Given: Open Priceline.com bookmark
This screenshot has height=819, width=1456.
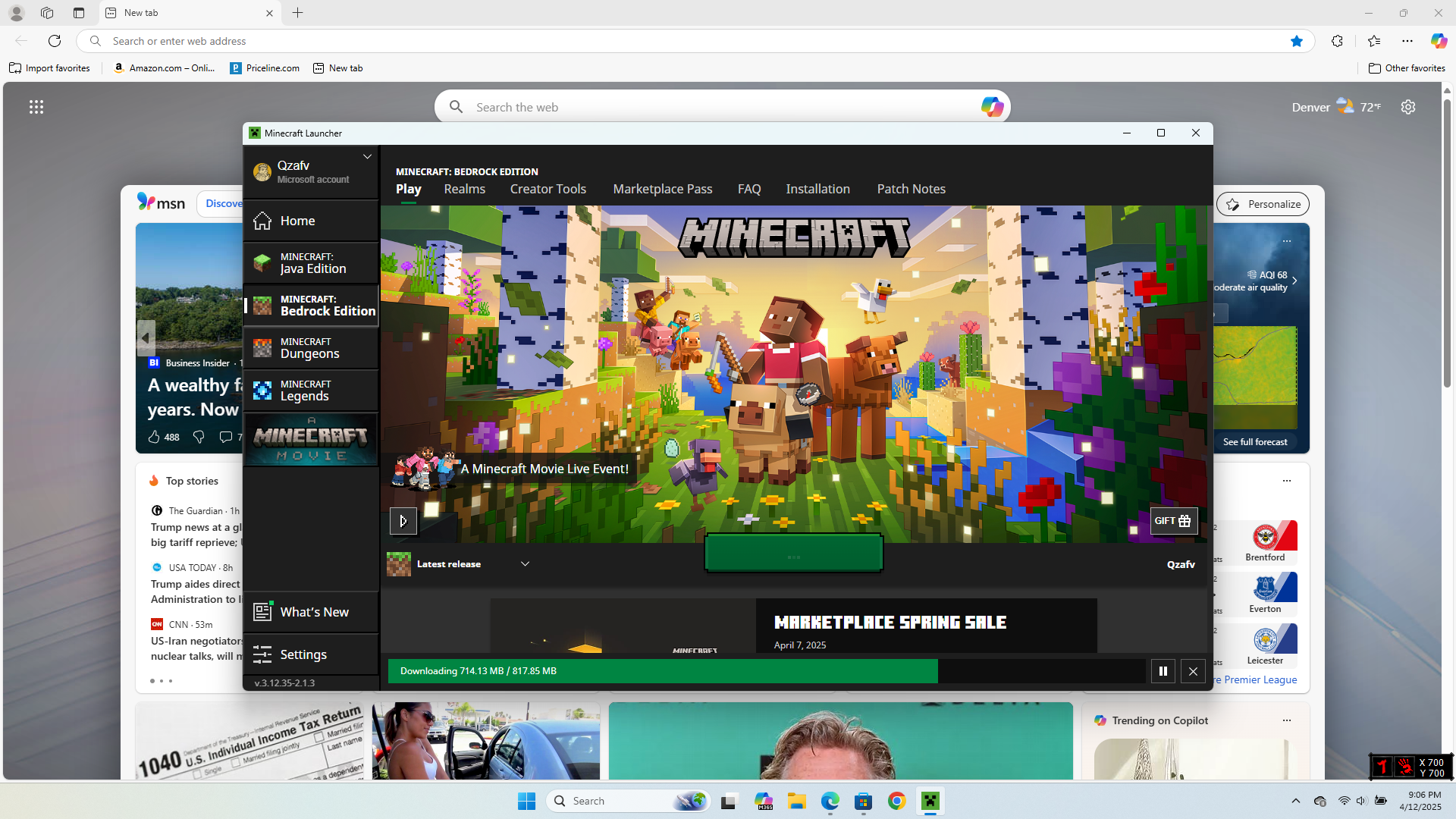Looking at the screenshot, I should 265,68.
